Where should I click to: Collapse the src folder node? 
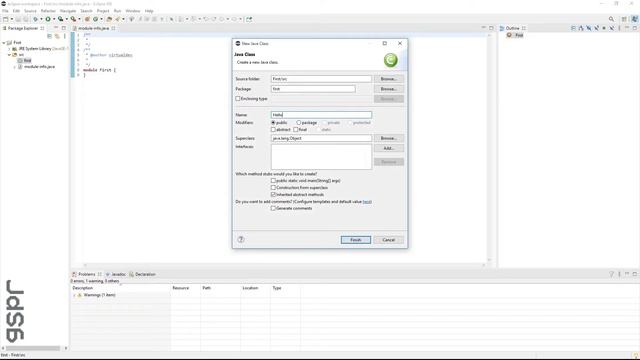pos(9,54)
